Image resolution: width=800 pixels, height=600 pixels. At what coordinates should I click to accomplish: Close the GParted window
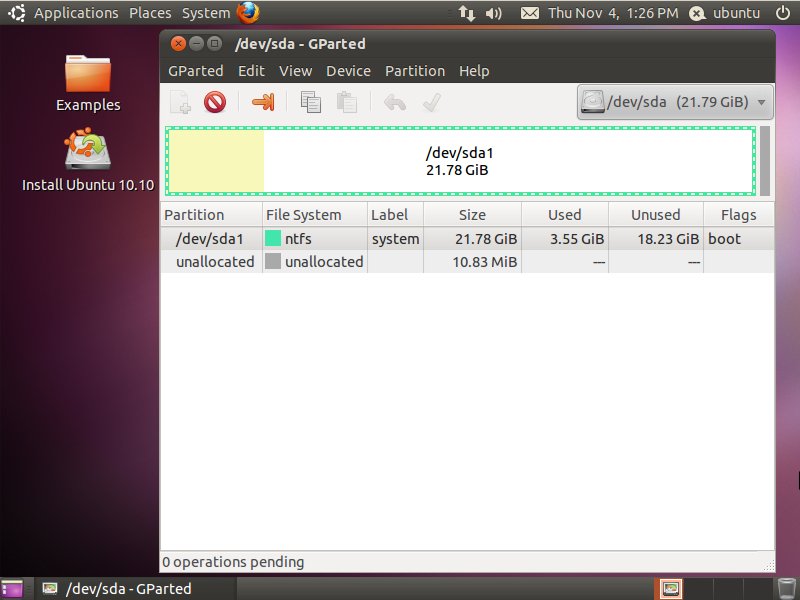[x=178, y=44]
